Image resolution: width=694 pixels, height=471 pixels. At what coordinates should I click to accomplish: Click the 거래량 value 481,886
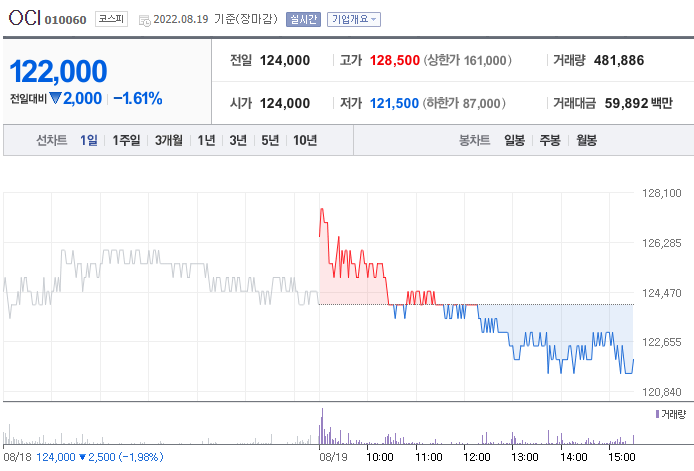[619, 60]
